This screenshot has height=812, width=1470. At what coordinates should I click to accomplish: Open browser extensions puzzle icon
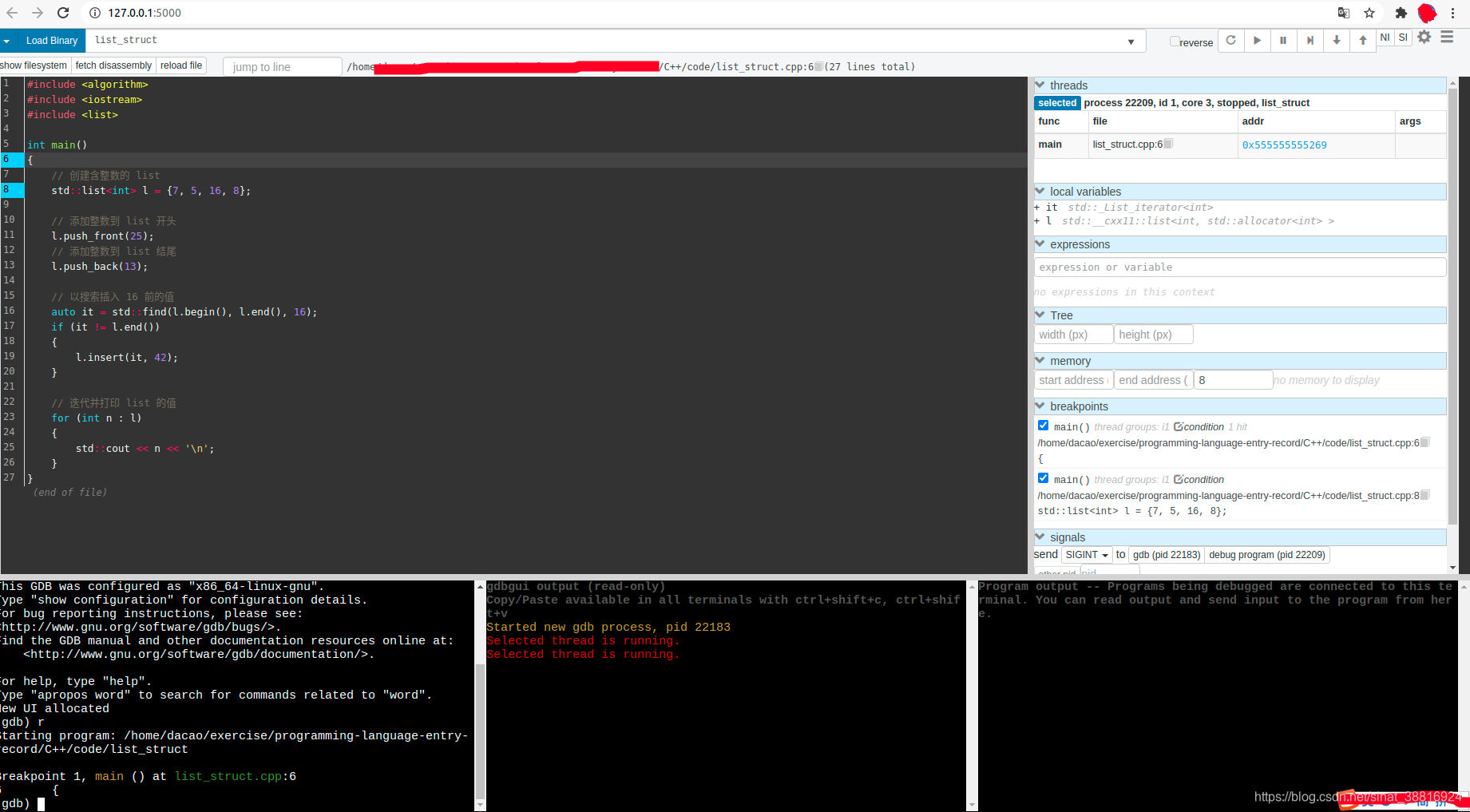pos(1401,13)
